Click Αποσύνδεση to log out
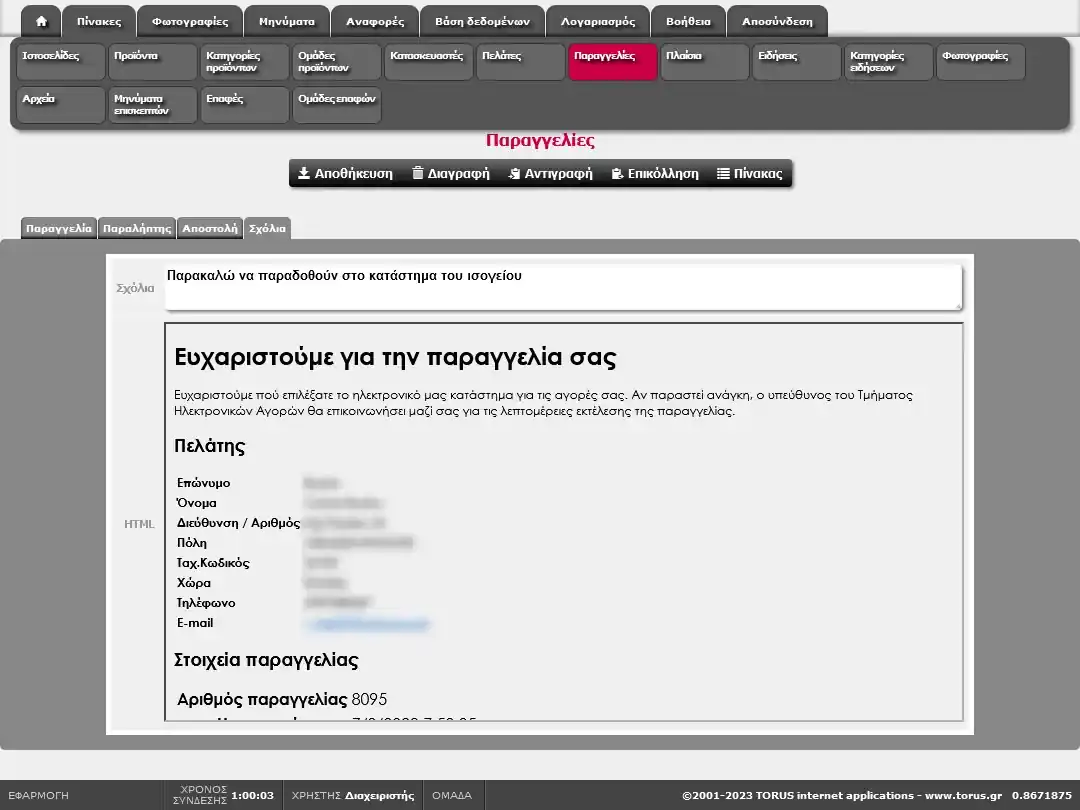The image size is (1080, 810). click(x=777, y=21)
